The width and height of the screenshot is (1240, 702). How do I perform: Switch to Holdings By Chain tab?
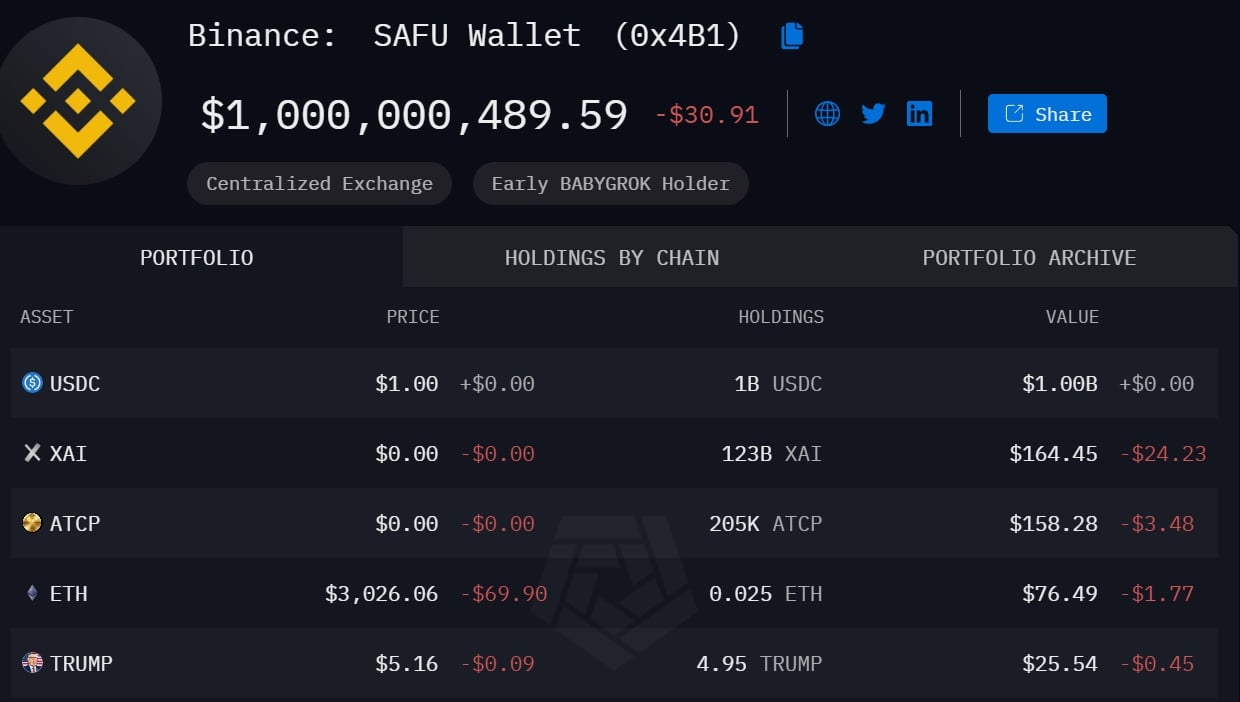(x=611, y=257)
